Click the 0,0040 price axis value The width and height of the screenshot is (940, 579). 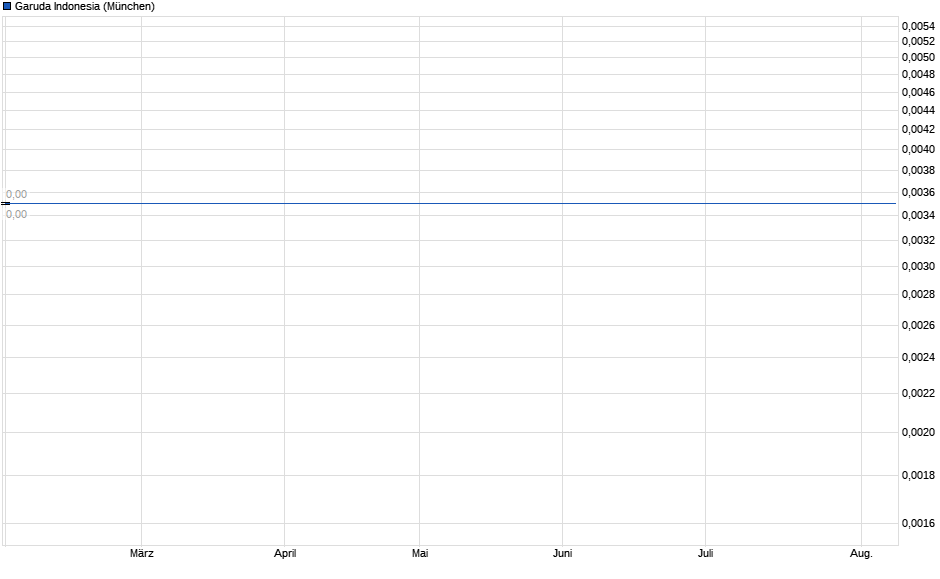(x=918, y=149)
